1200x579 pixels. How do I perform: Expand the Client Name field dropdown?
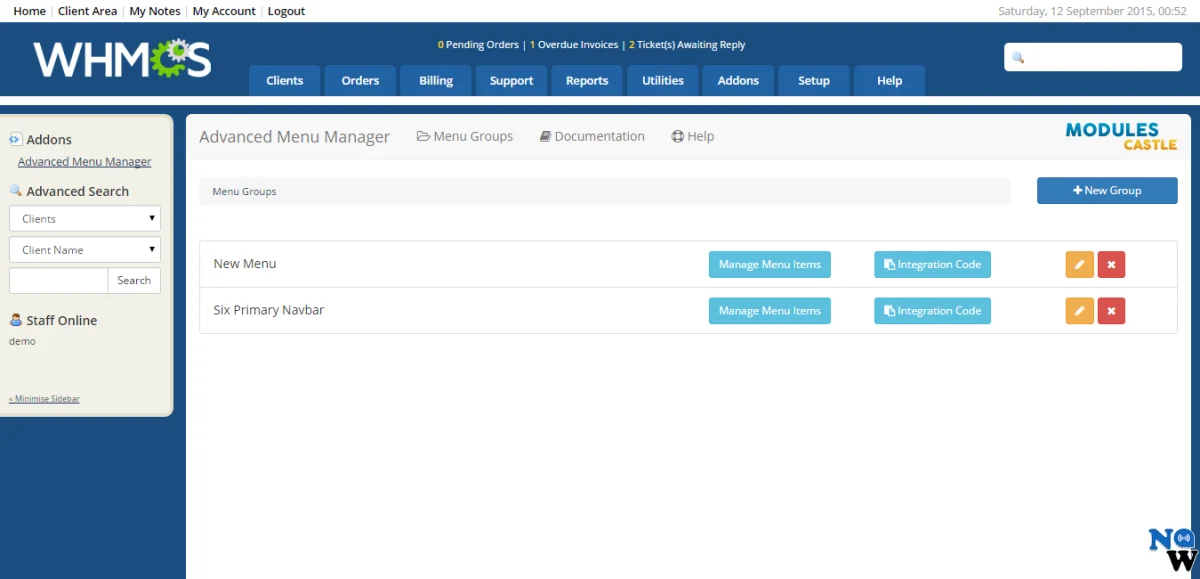tap(85, 249)
